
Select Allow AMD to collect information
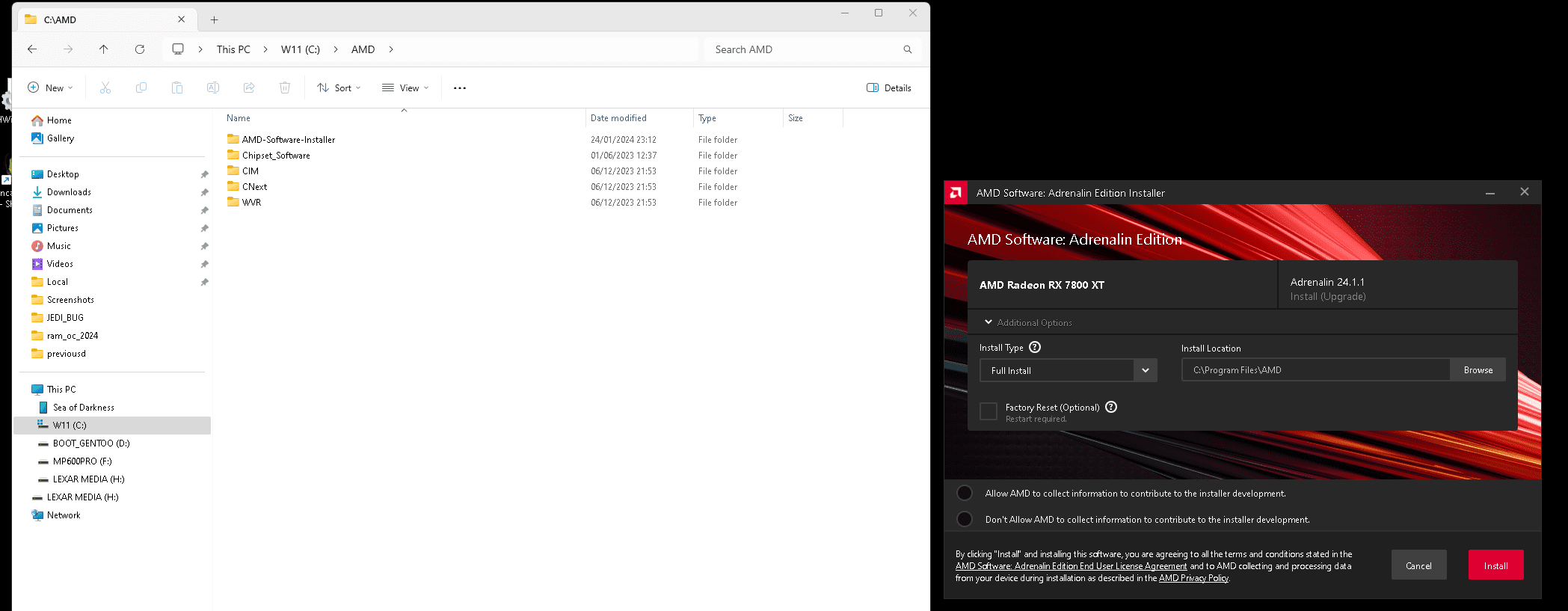click(x=965, y=493)
